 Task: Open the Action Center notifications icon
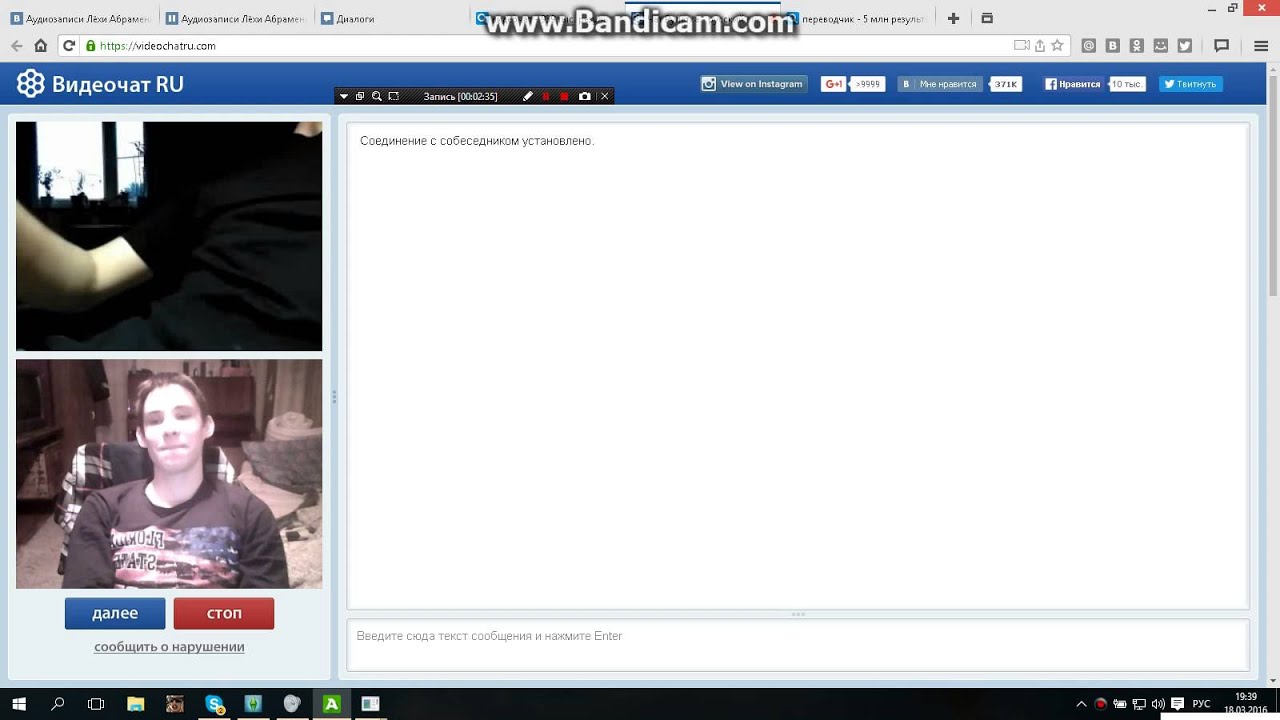click(1178, 704)
